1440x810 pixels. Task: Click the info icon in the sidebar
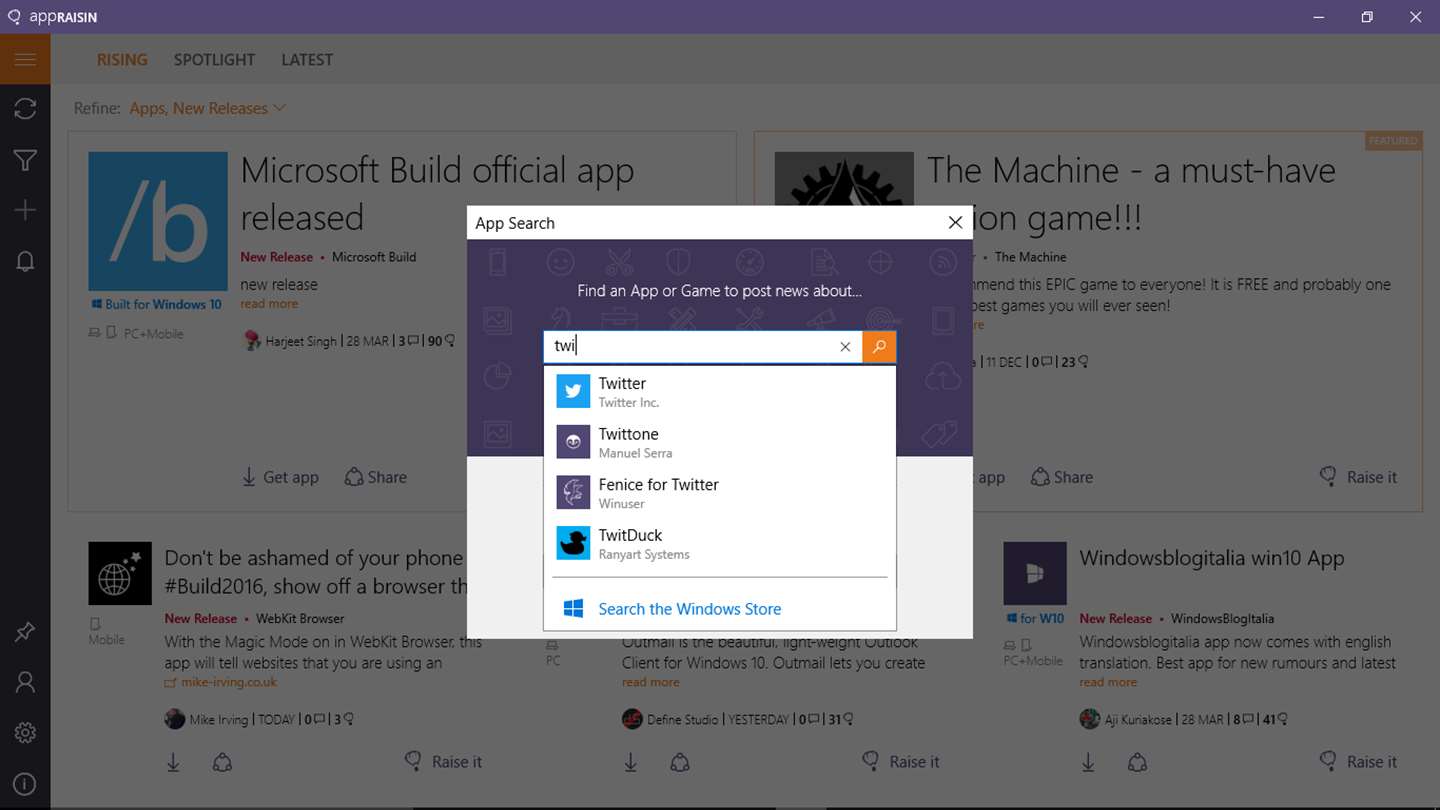[x=25, y=784]
